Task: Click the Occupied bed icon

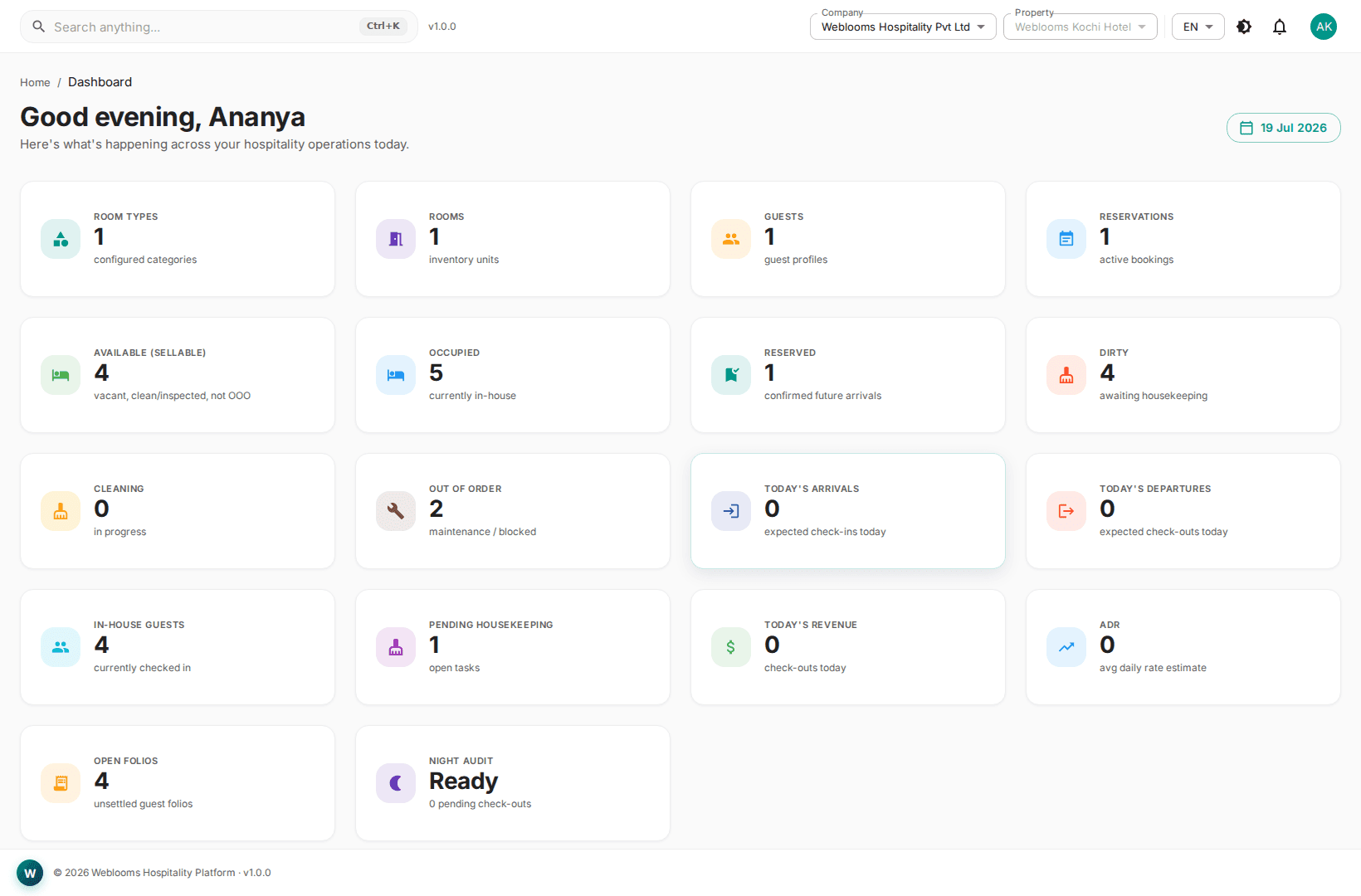Action: click(x=396, y=375)
